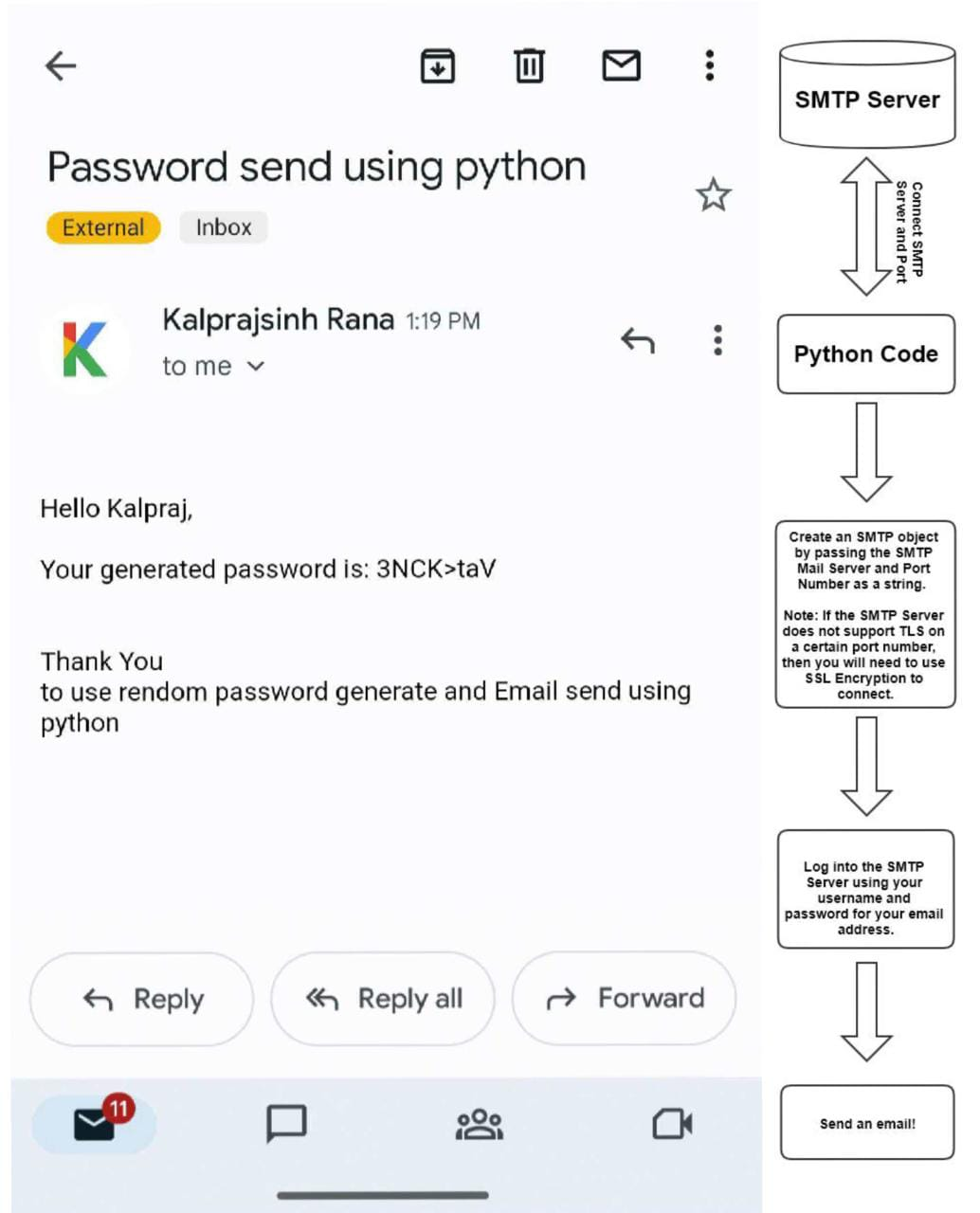The height and width of the screenshot is (1213, 980).
Task: Expand the 'to me' recipient details
Action: point(213,365)
